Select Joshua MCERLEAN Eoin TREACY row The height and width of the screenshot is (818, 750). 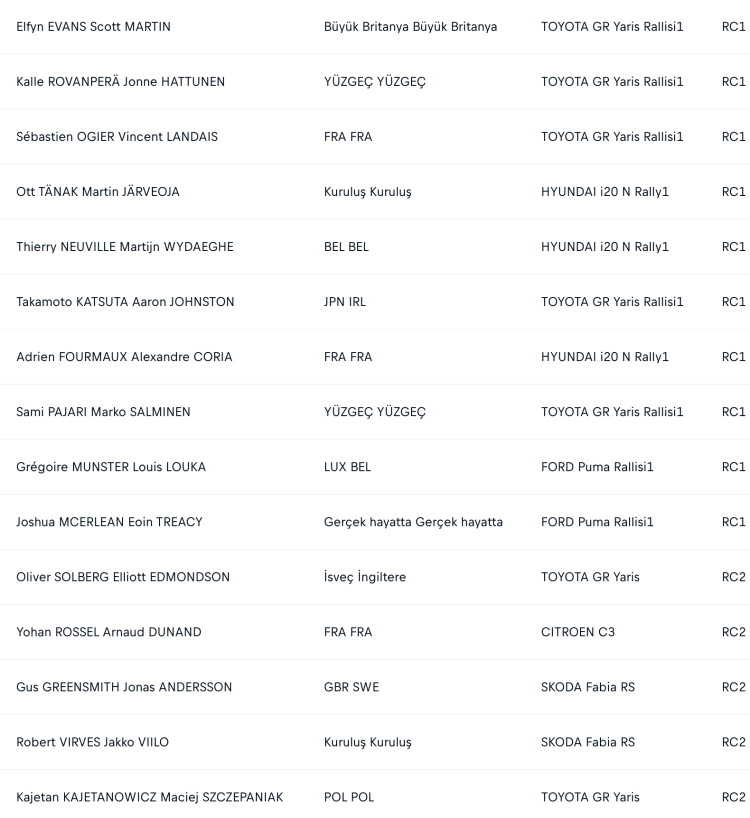coord(375,522)
